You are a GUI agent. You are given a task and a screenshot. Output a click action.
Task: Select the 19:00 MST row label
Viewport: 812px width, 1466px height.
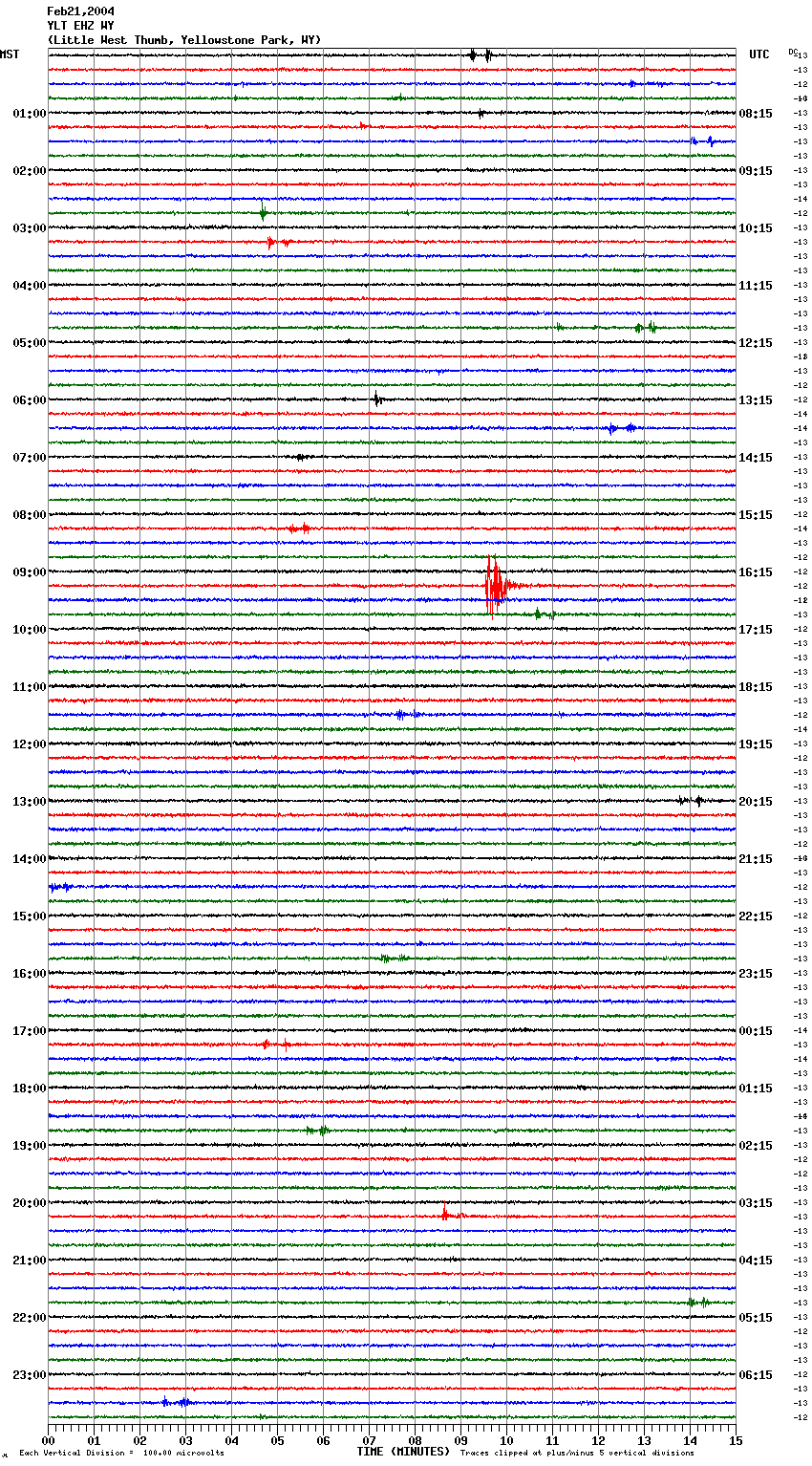(30, 1146)
